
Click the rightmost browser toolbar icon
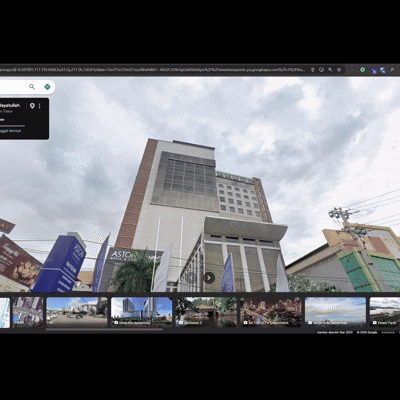pos(392,70)
